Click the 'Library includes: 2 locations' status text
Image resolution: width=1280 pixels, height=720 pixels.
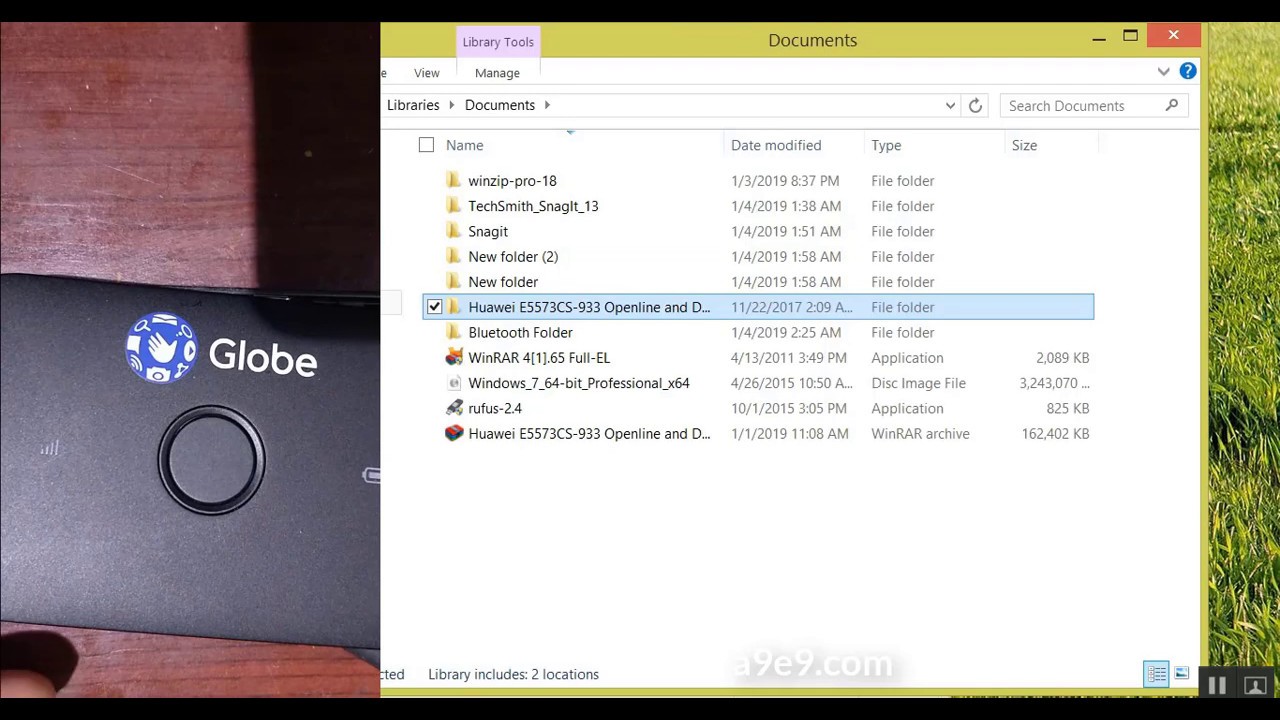(x=513, y=674)
